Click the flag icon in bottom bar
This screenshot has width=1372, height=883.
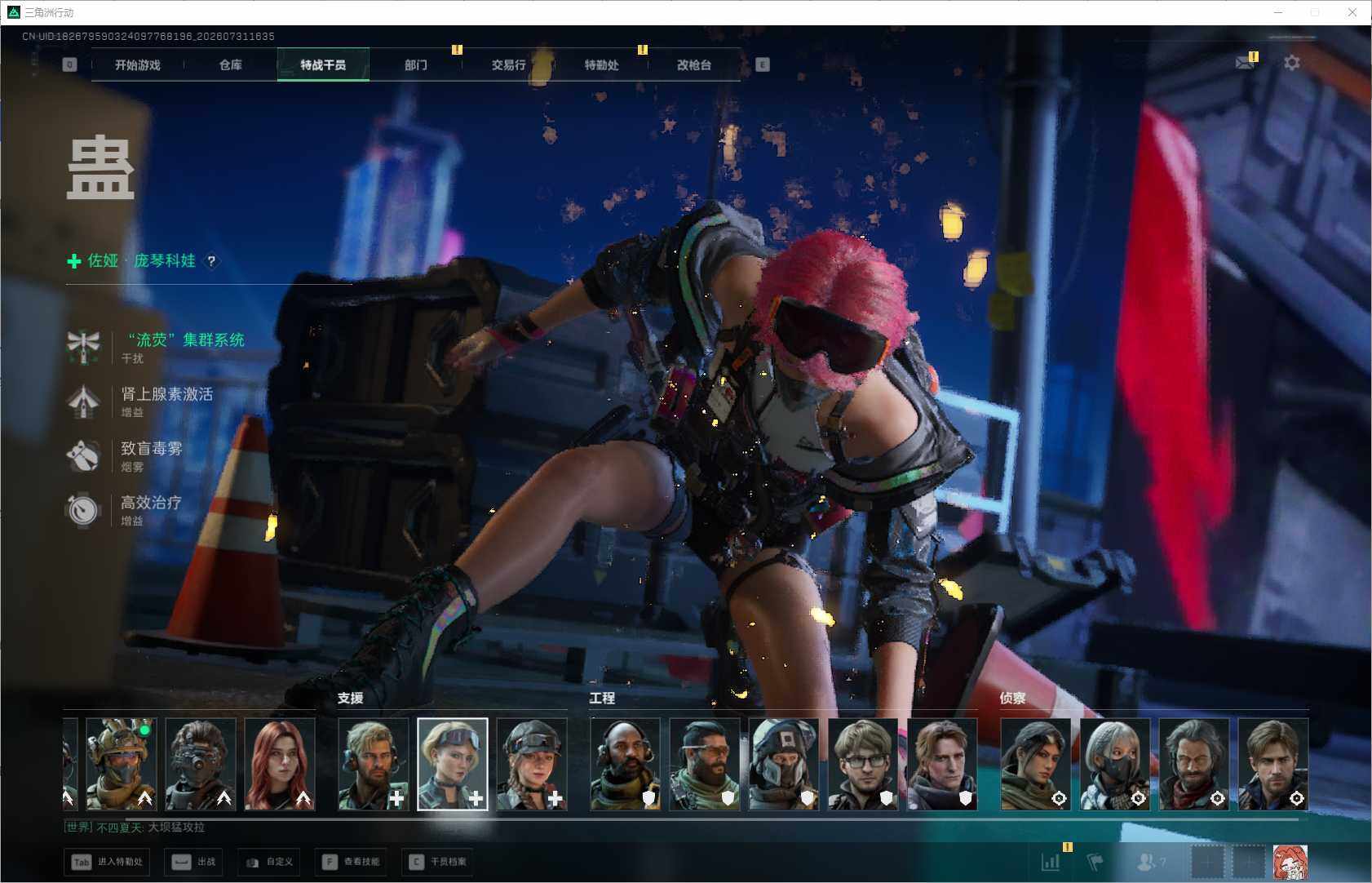pos(1095,862)
